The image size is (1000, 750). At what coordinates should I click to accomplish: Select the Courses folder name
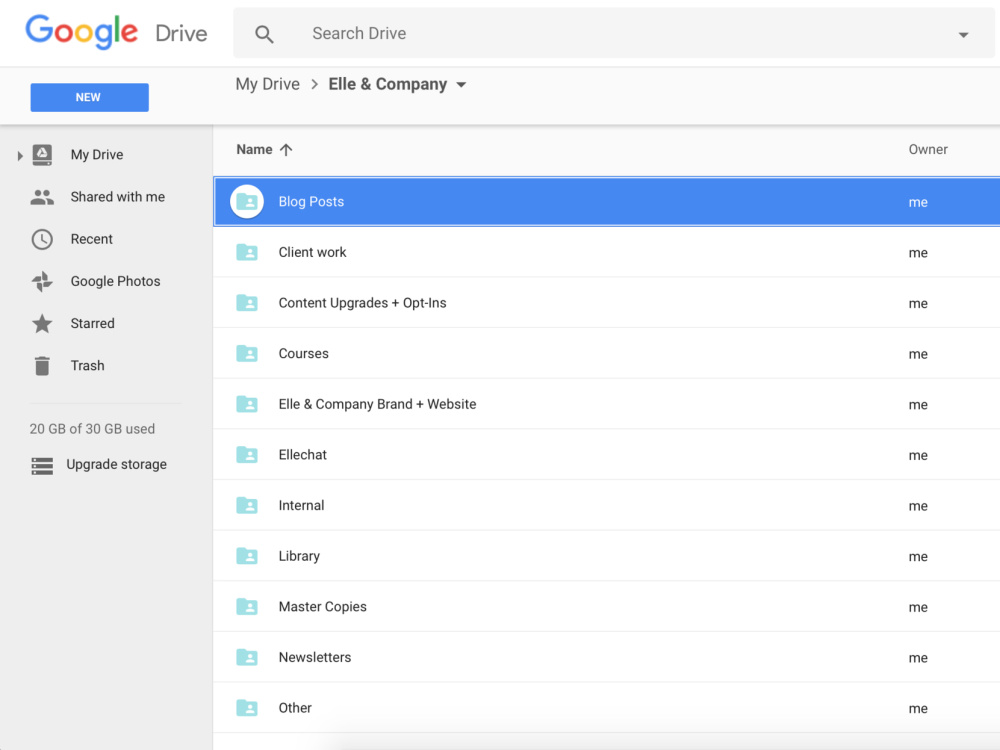pyautogui.click(x=304, y=353)
